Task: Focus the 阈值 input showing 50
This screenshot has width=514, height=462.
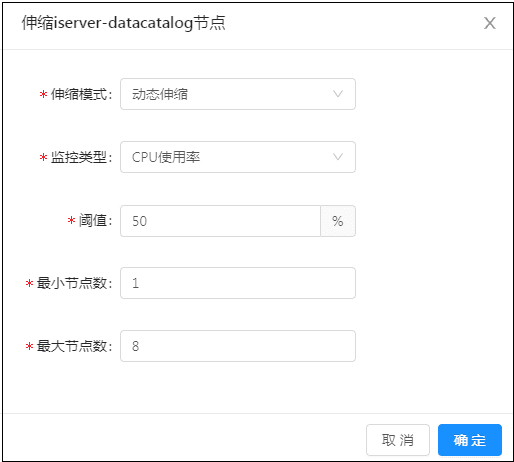Action: click(x=220, y=221)
